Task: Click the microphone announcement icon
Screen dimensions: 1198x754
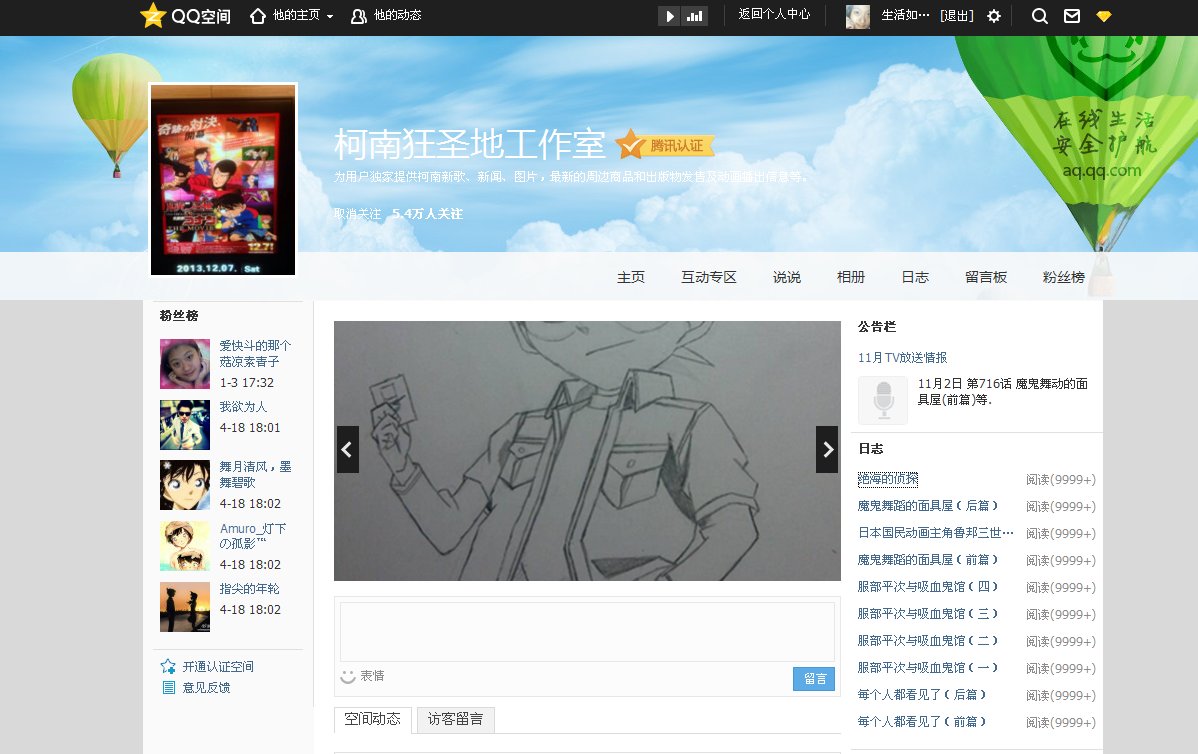Action: pyautogui.click(x=883, y=400)
